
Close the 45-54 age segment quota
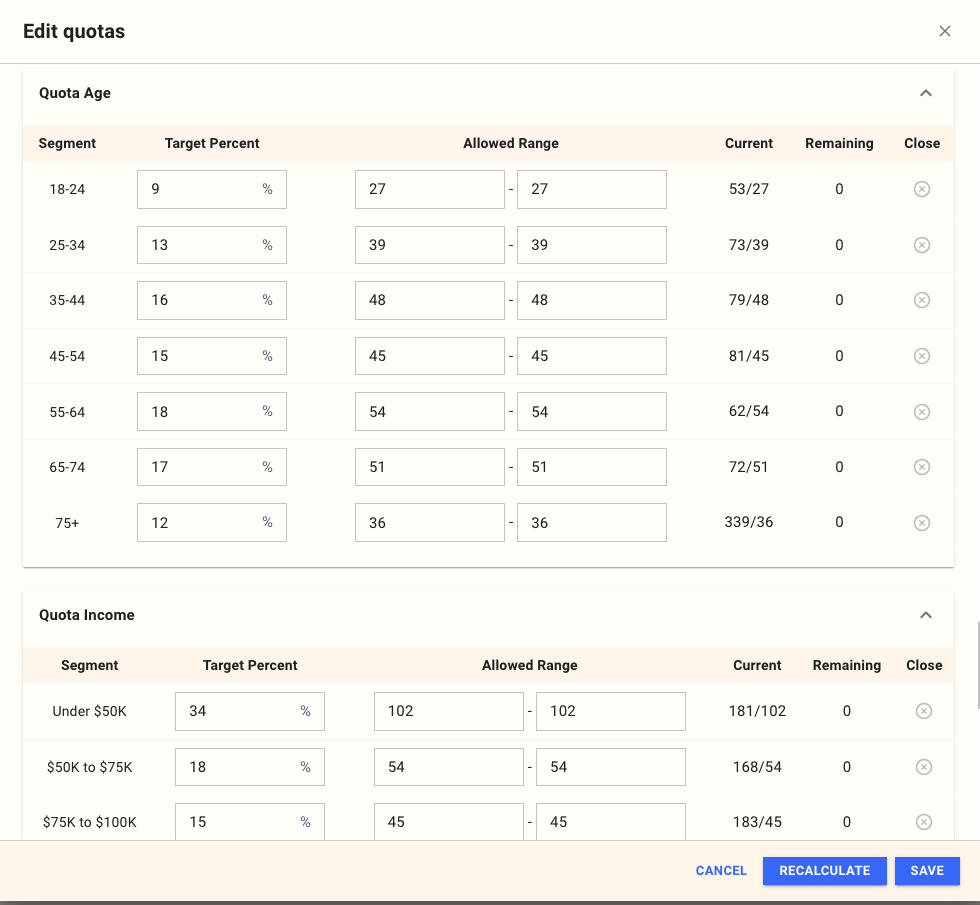point(922,356)
